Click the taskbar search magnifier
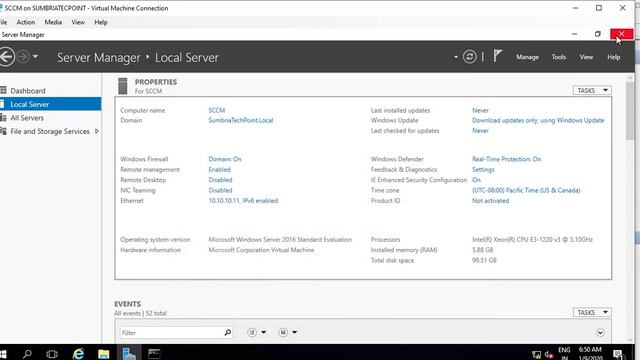Image resolution: width=640 pixels, height=360 pixels. (27, 354)
